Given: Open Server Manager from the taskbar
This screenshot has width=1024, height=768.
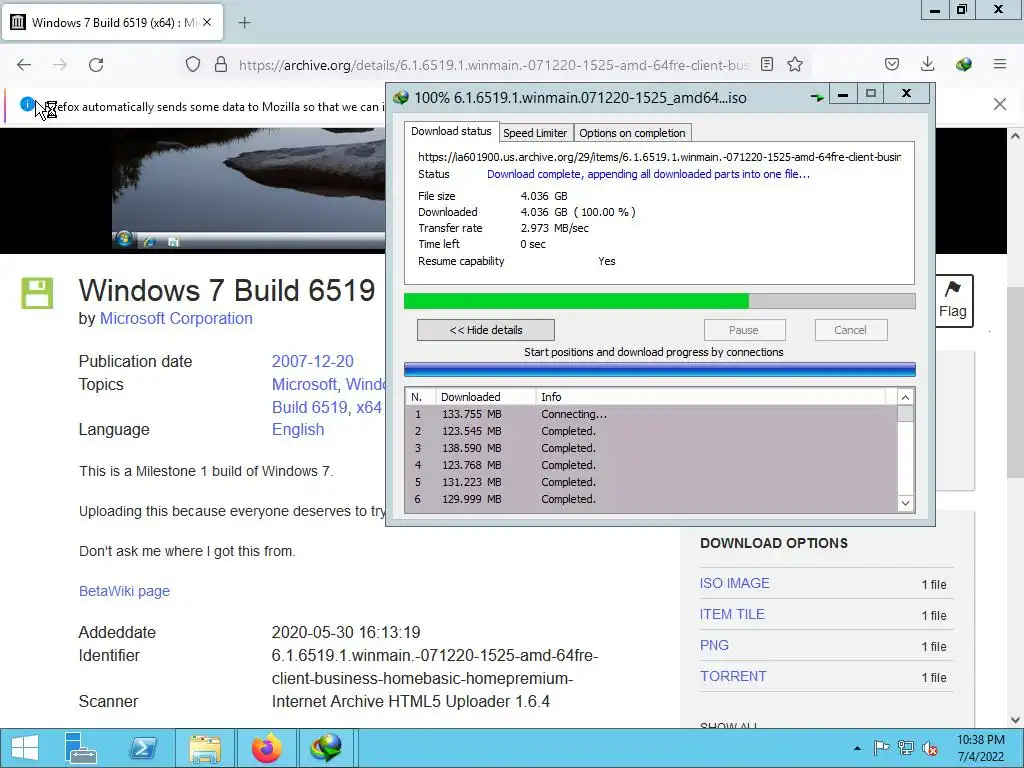Looking at the screenshot, I should 80,748.
